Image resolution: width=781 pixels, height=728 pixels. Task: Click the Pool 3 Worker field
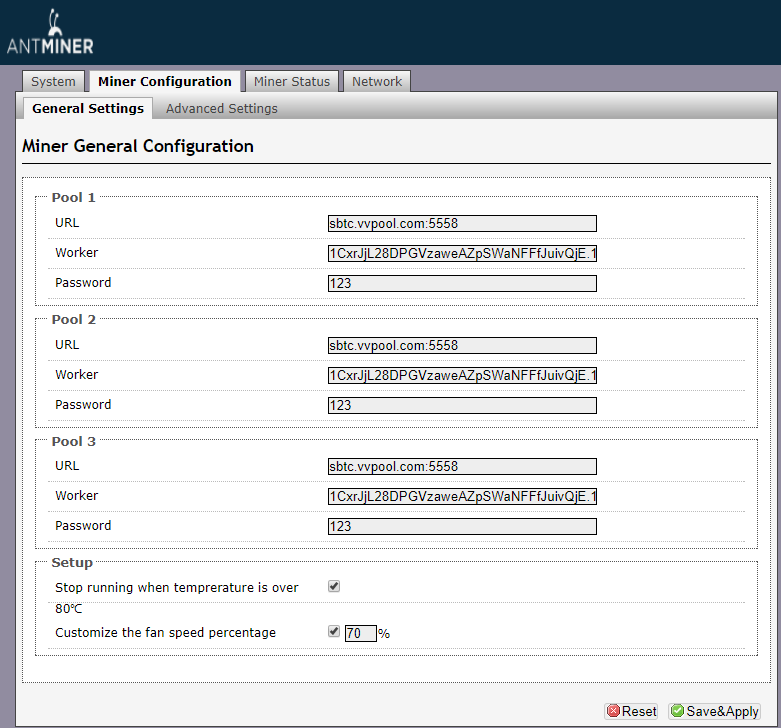pos(462,497)
